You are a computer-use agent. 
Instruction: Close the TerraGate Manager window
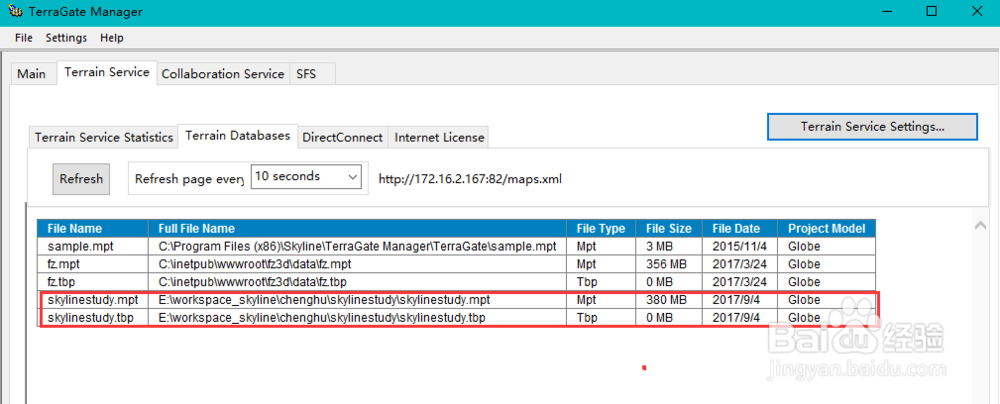[x=977, y=11]
